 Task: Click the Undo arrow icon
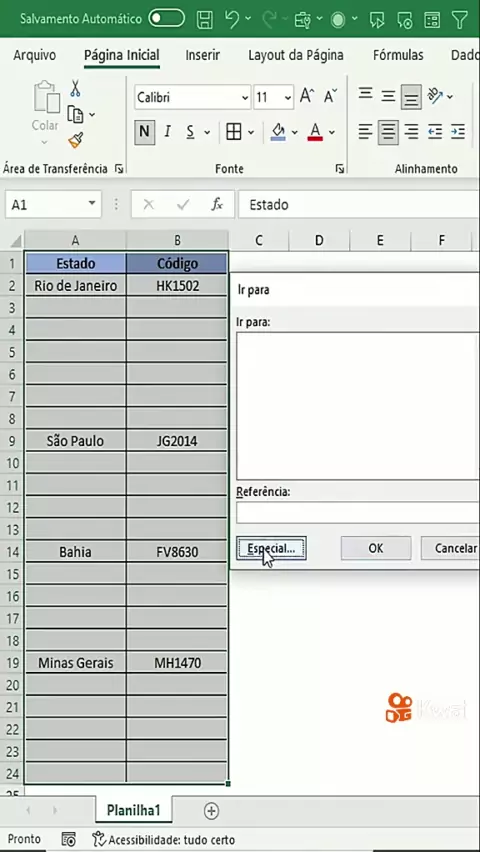point(232,20)
